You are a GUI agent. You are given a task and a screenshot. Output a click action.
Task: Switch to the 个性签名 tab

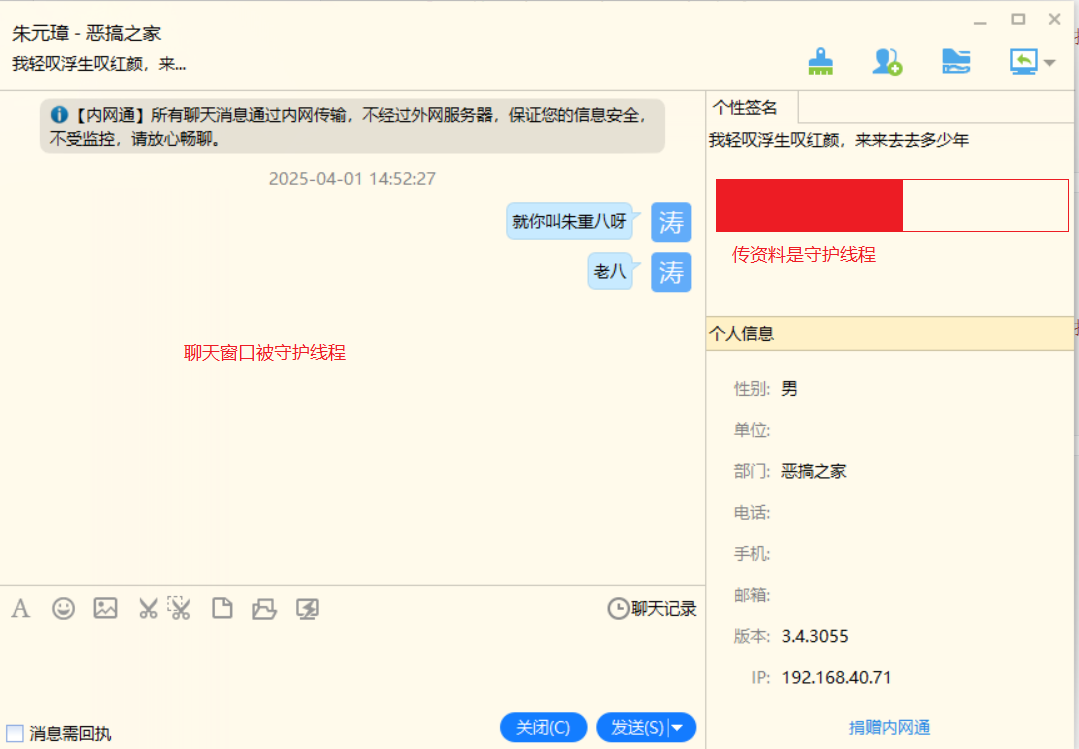743,108
